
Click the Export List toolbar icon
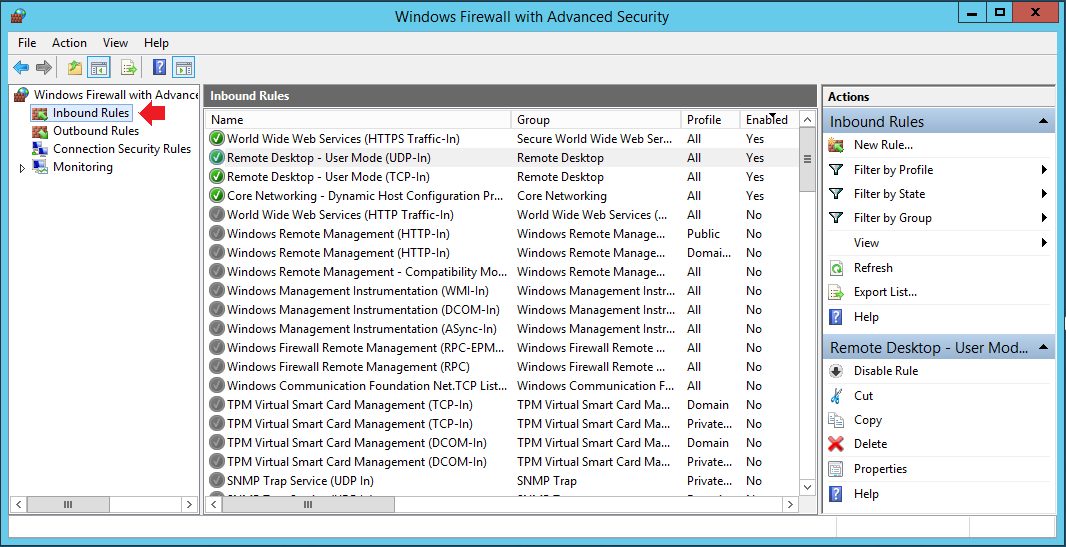coord(128,68)
